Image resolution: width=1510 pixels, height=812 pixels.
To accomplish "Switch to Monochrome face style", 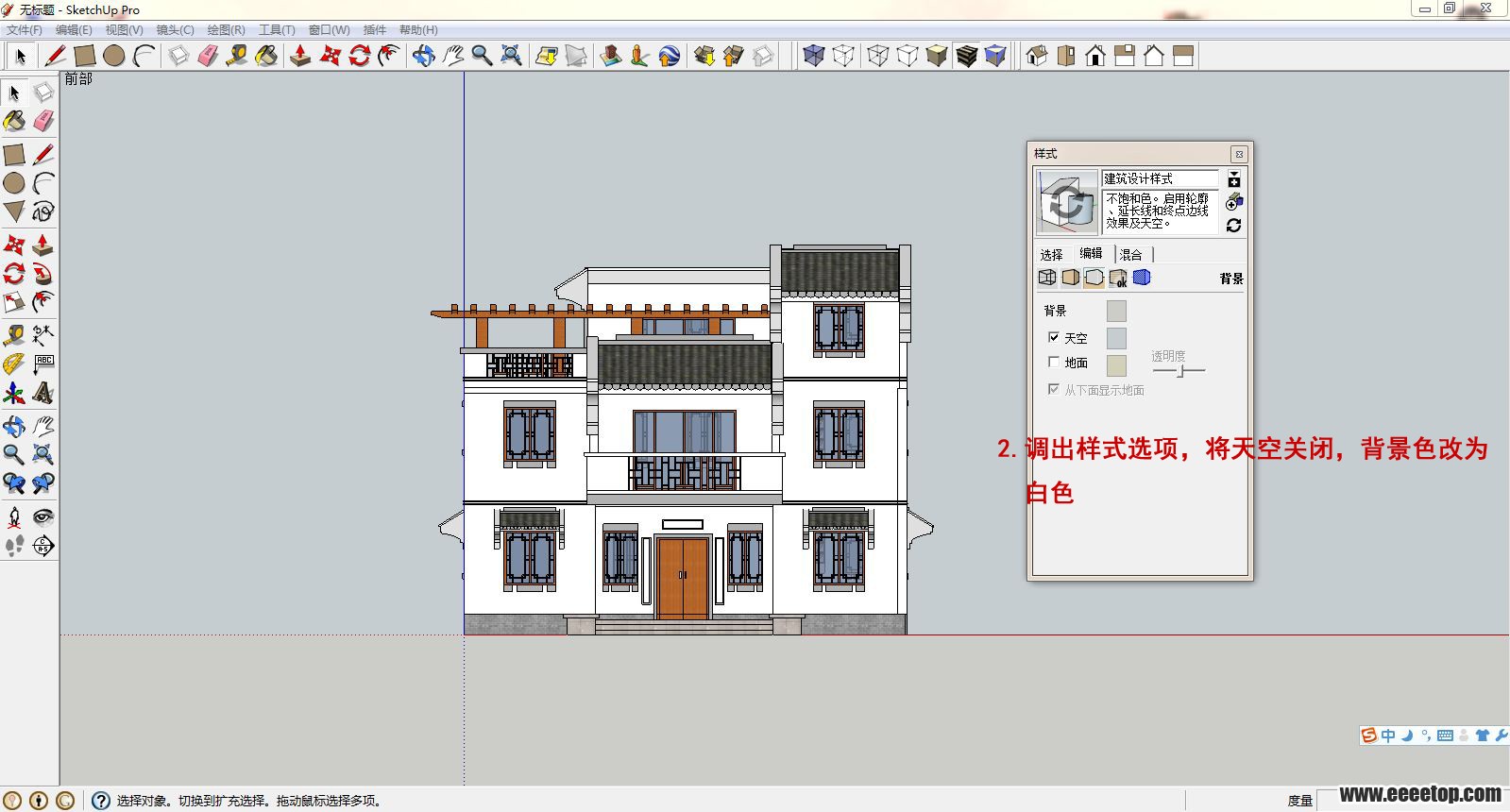I will tap(995, 56).
